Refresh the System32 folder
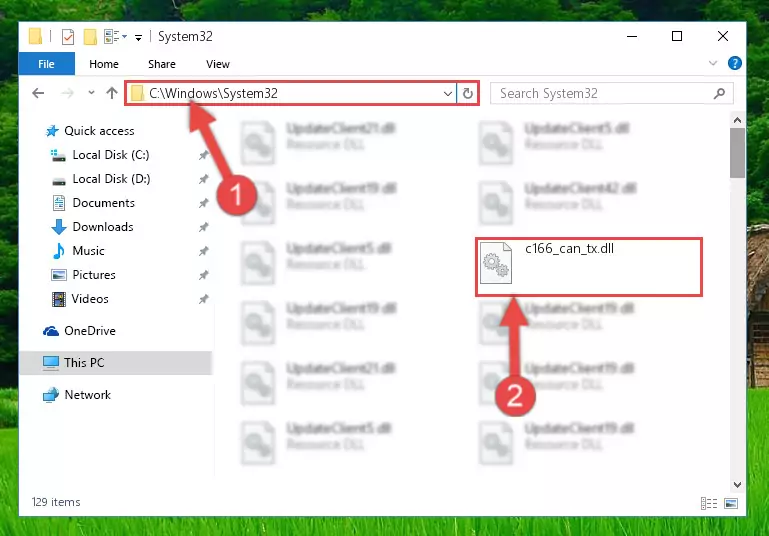769x536 pixels. click(x=468, y=93)
